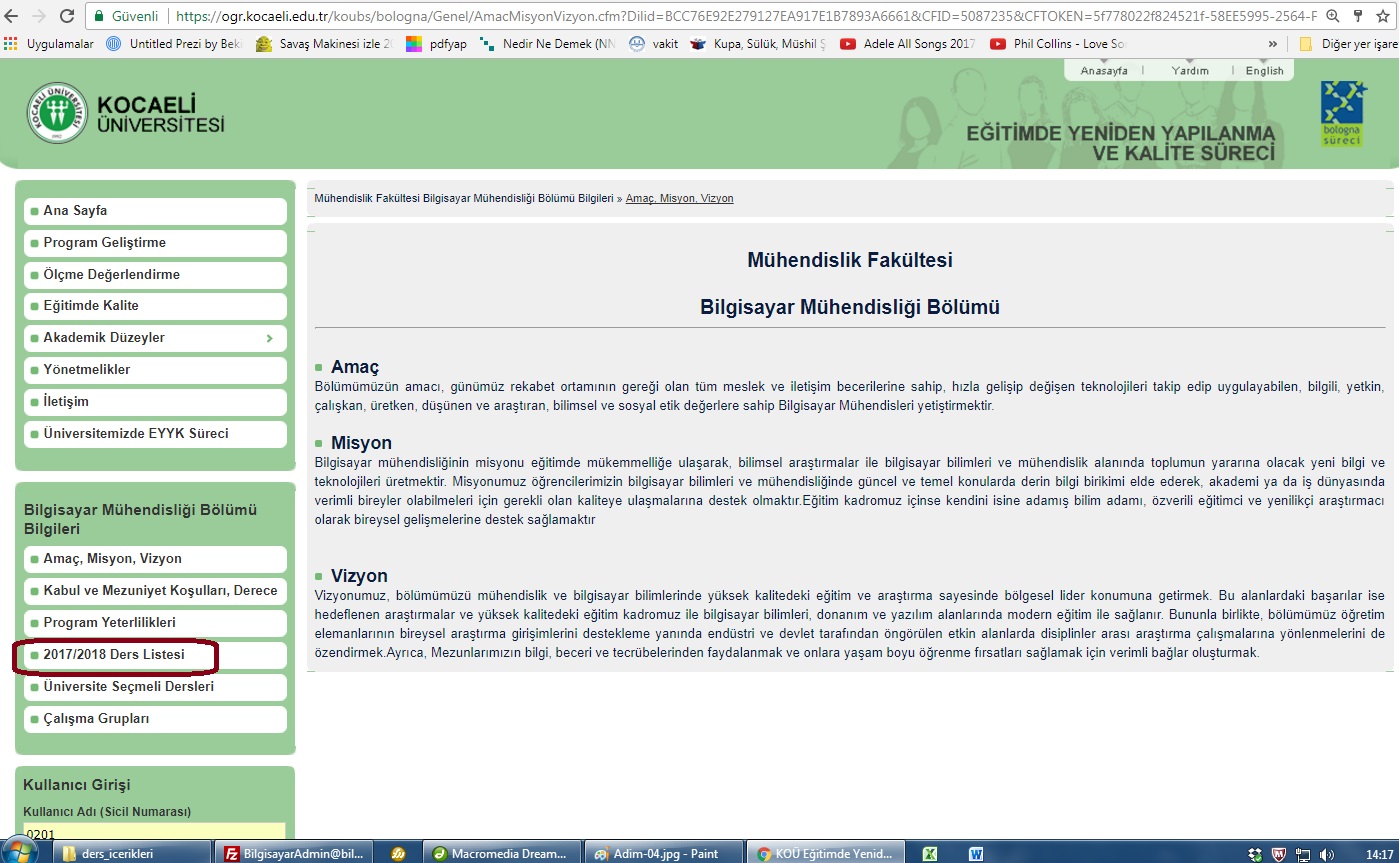Click the volume speaker icon in system tray
The image size is (1399, 863).
(1327, 853)
